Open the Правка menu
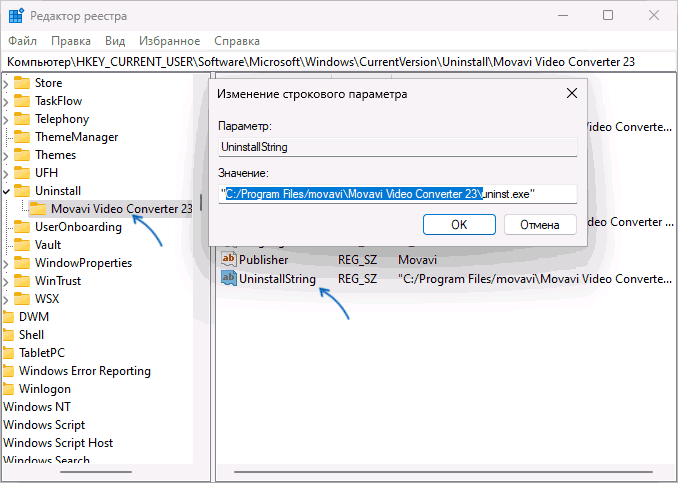This screenshot has height=483, width=678. coord(71,41)
